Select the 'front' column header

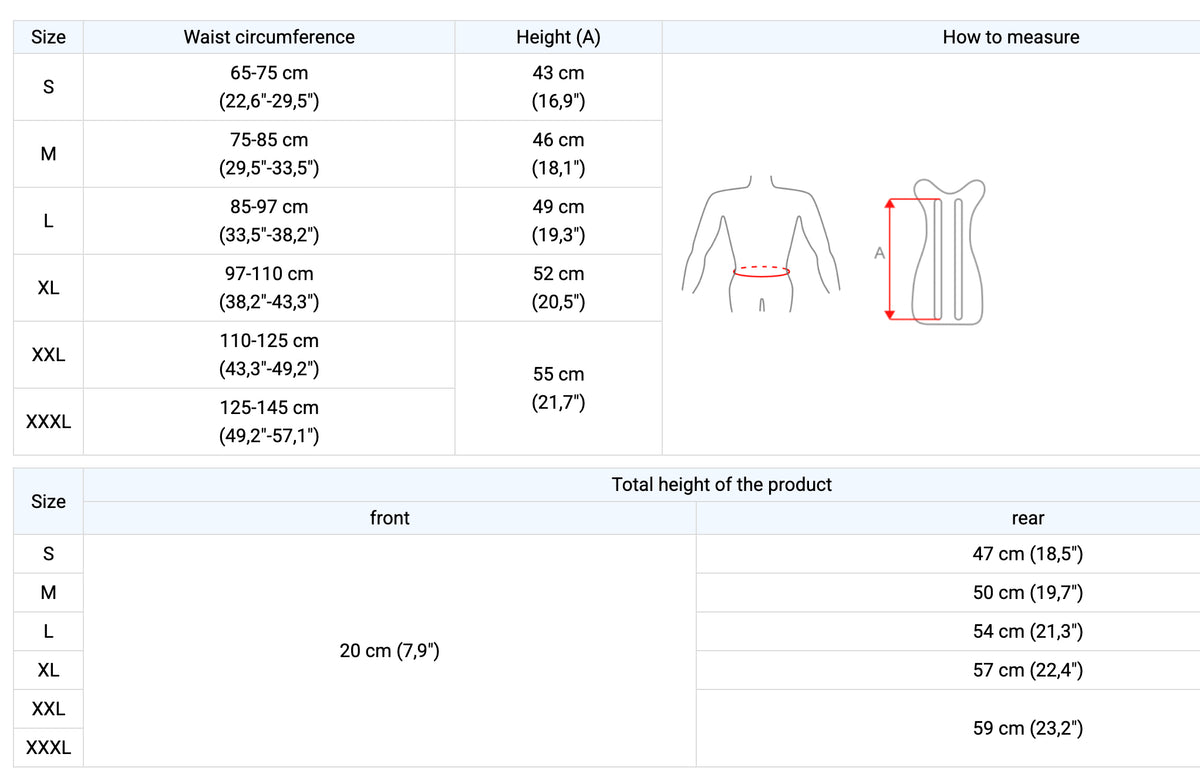[389, 518]
